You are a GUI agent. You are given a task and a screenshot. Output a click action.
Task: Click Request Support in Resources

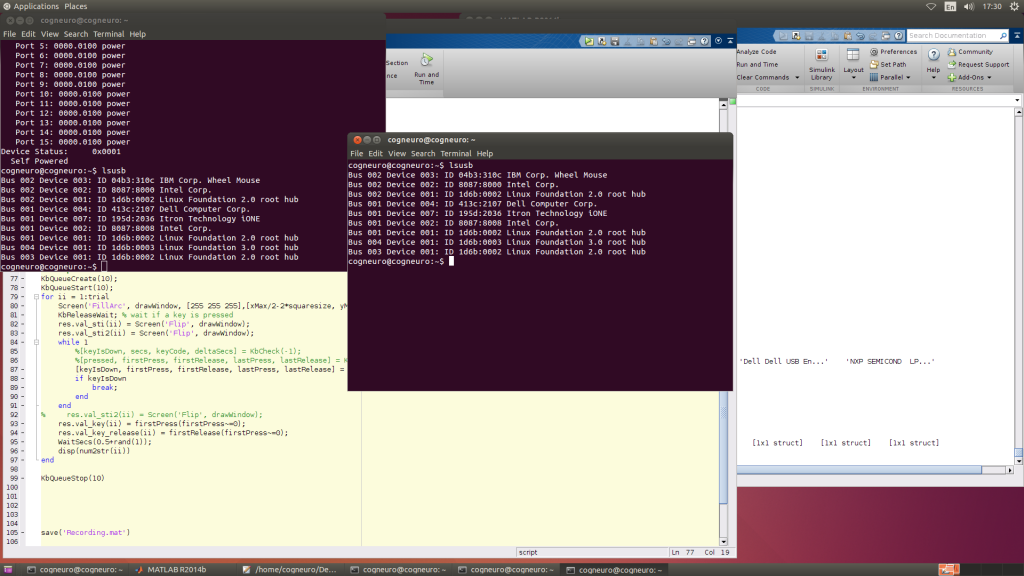978,65
